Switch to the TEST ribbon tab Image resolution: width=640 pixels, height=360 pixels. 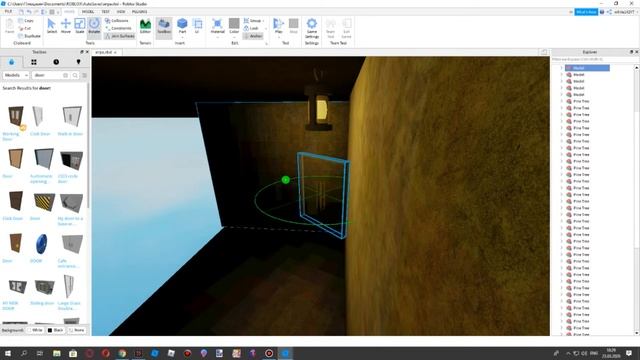click(105, 12)
